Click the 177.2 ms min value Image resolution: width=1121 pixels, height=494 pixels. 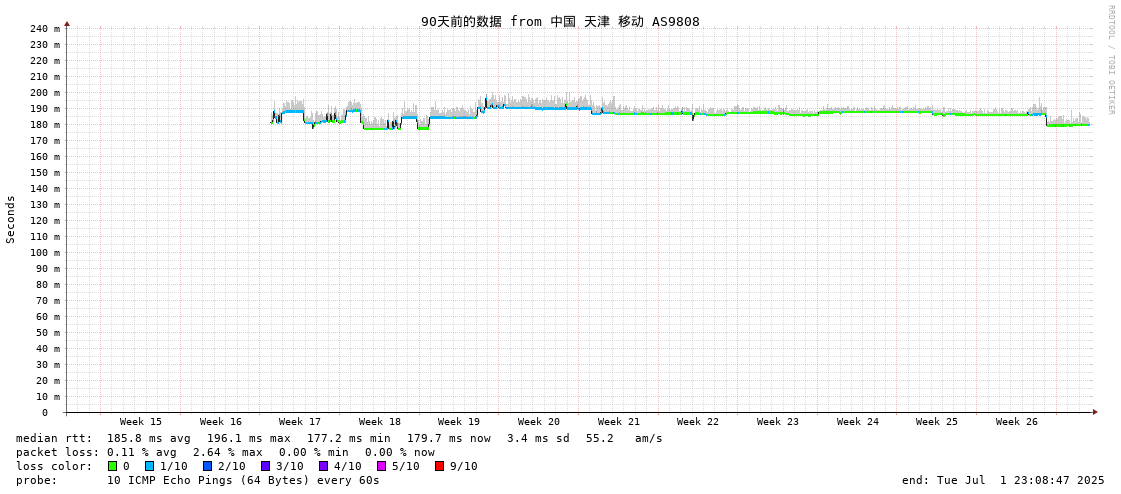[x=349, y=438]
